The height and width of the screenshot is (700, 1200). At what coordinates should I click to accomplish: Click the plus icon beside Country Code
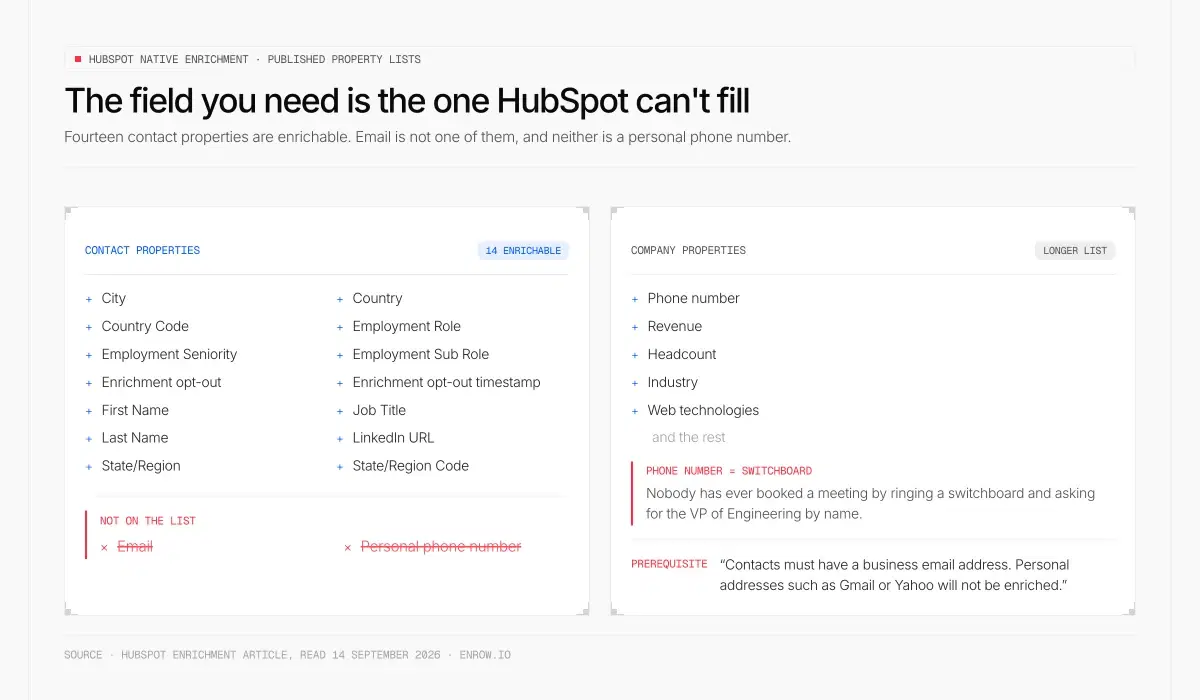coord(89,327)
